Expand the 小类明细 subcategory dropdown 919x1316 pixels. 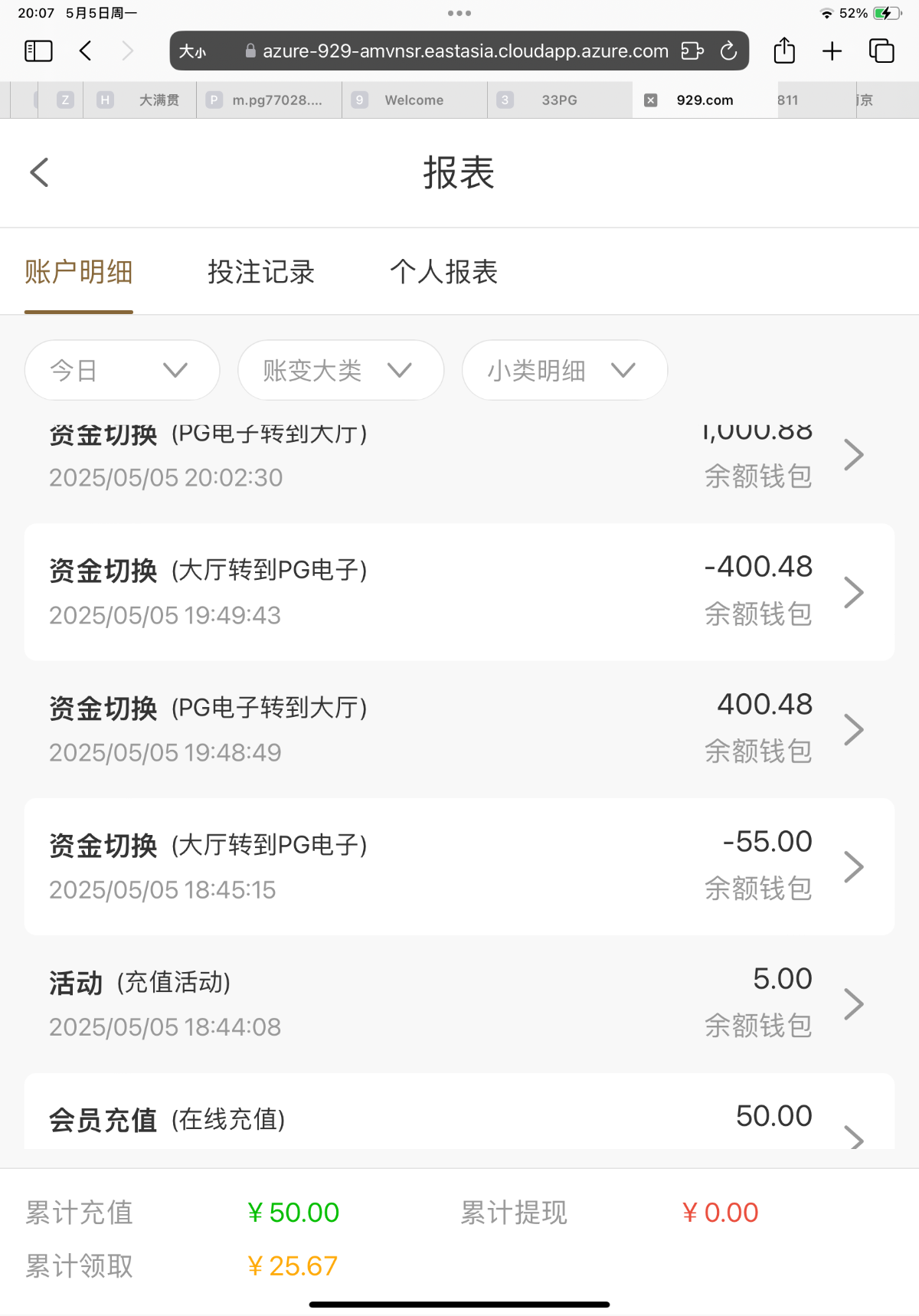564,371
